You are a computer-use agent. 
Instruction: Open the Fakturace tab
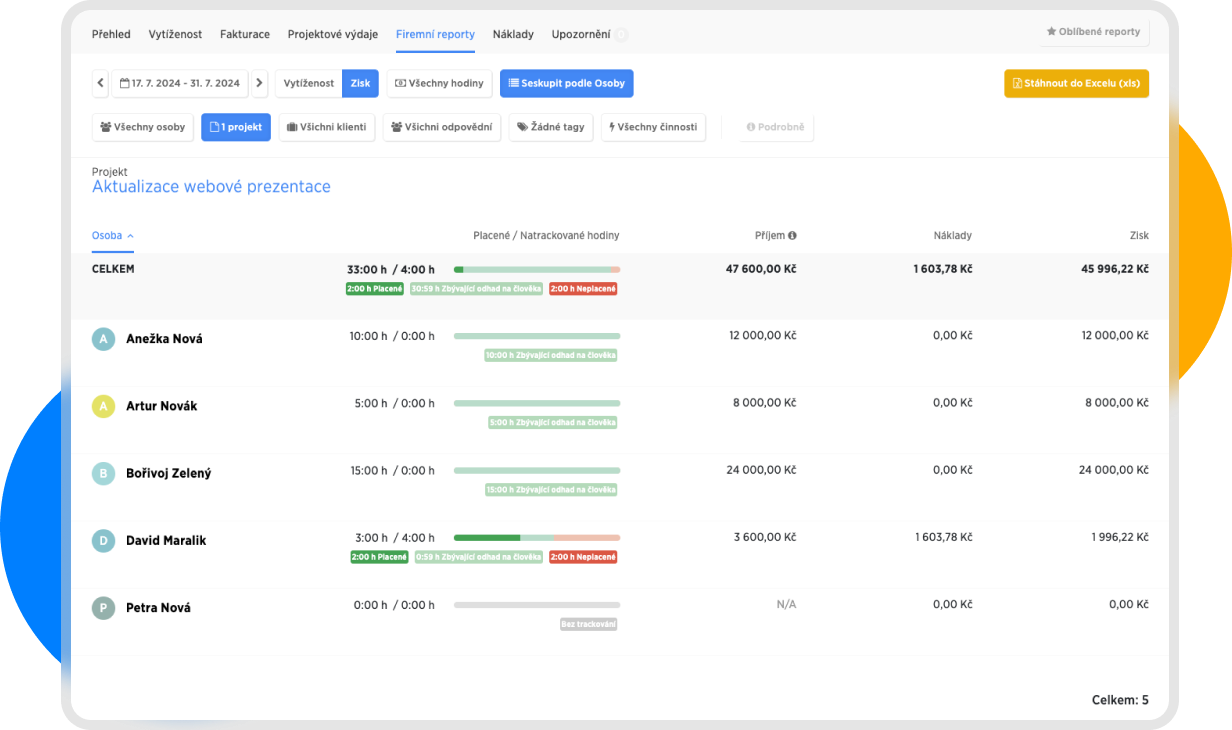pyautogui.click(x=245, y=34)
